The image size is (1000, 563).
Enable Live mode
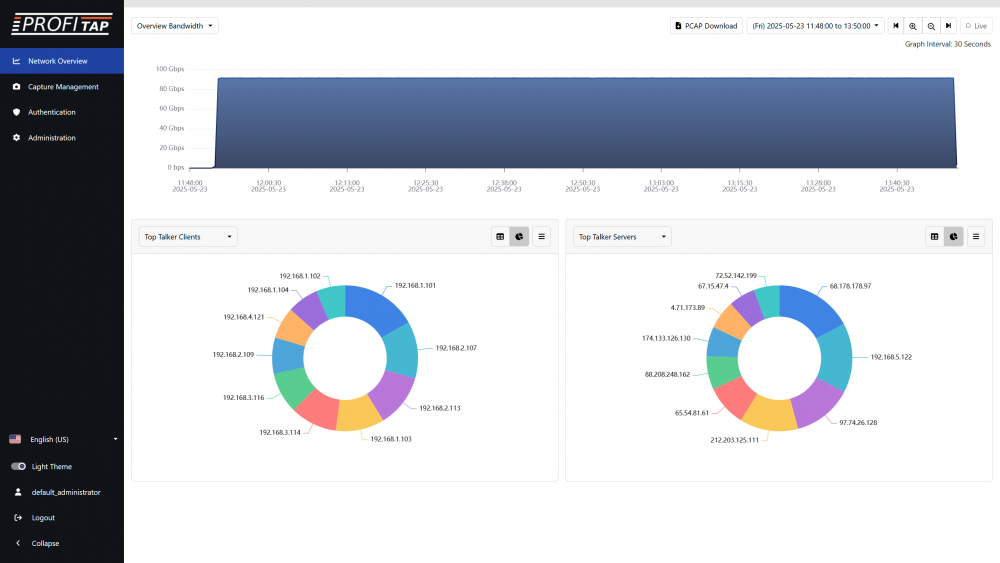(976, 26)
